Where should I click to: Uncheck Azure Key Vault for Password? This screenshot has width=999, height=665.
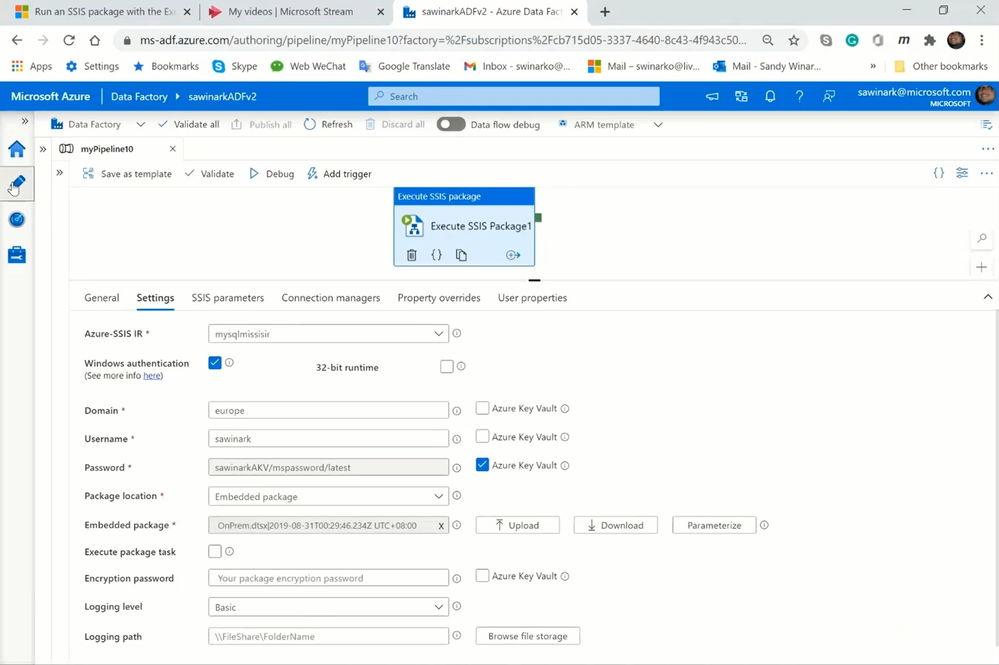point(482,465)
